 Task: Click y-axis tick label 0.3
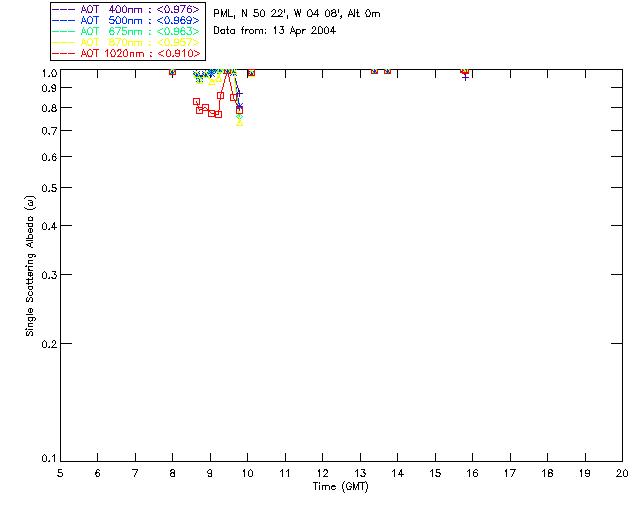[x=49, y=275]
